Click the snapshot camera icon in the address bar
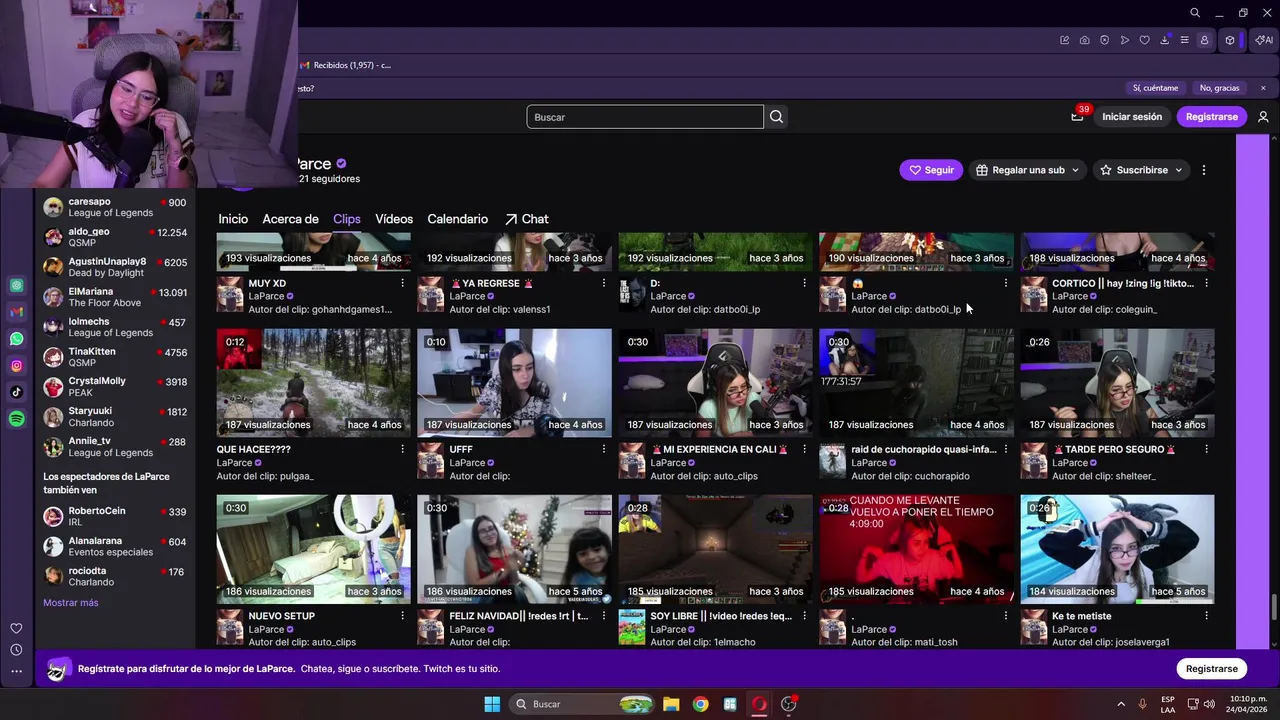The image size is (1280, 720). click(1084, 40)
